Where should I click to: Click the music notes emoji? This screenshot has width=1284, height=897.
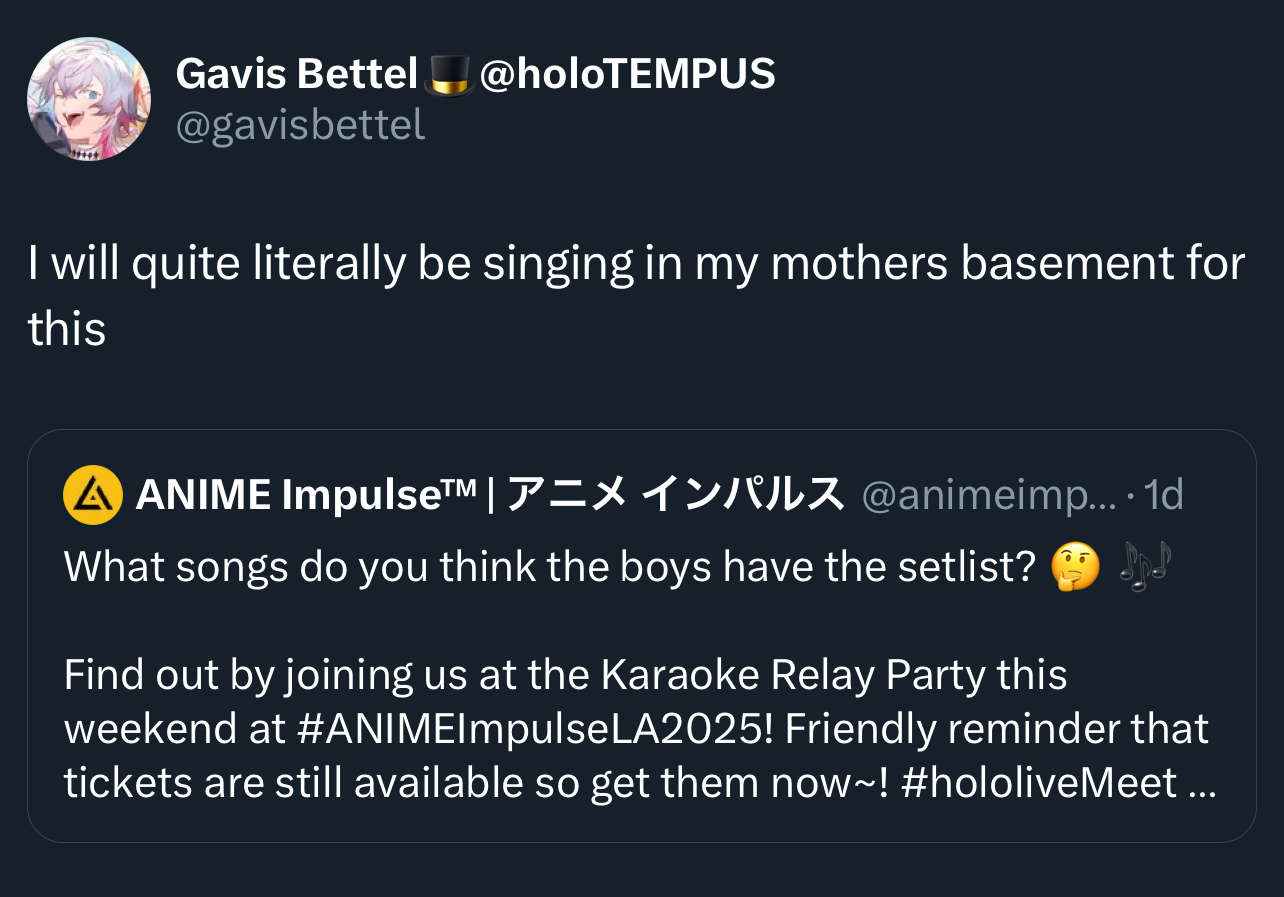pyautogui.click(x=1144, y=567)
